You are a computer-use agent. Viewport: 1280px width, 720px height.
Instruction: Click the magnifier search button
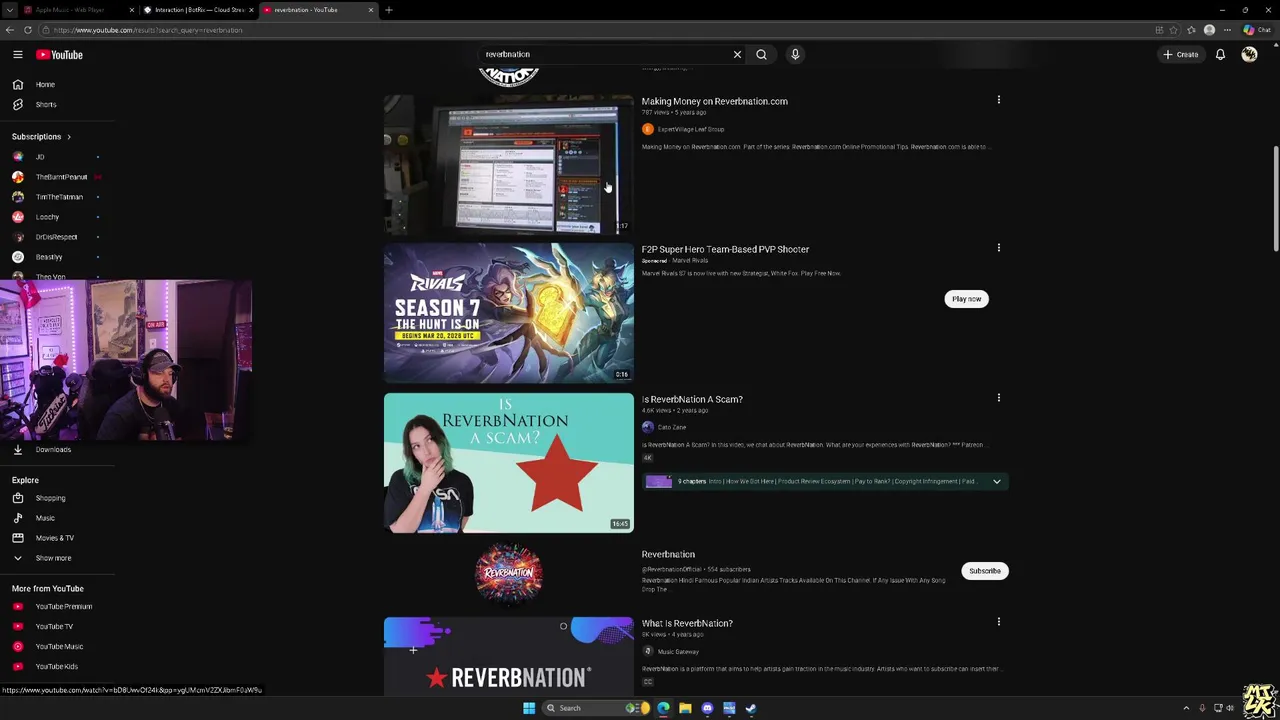pos(761,55)
